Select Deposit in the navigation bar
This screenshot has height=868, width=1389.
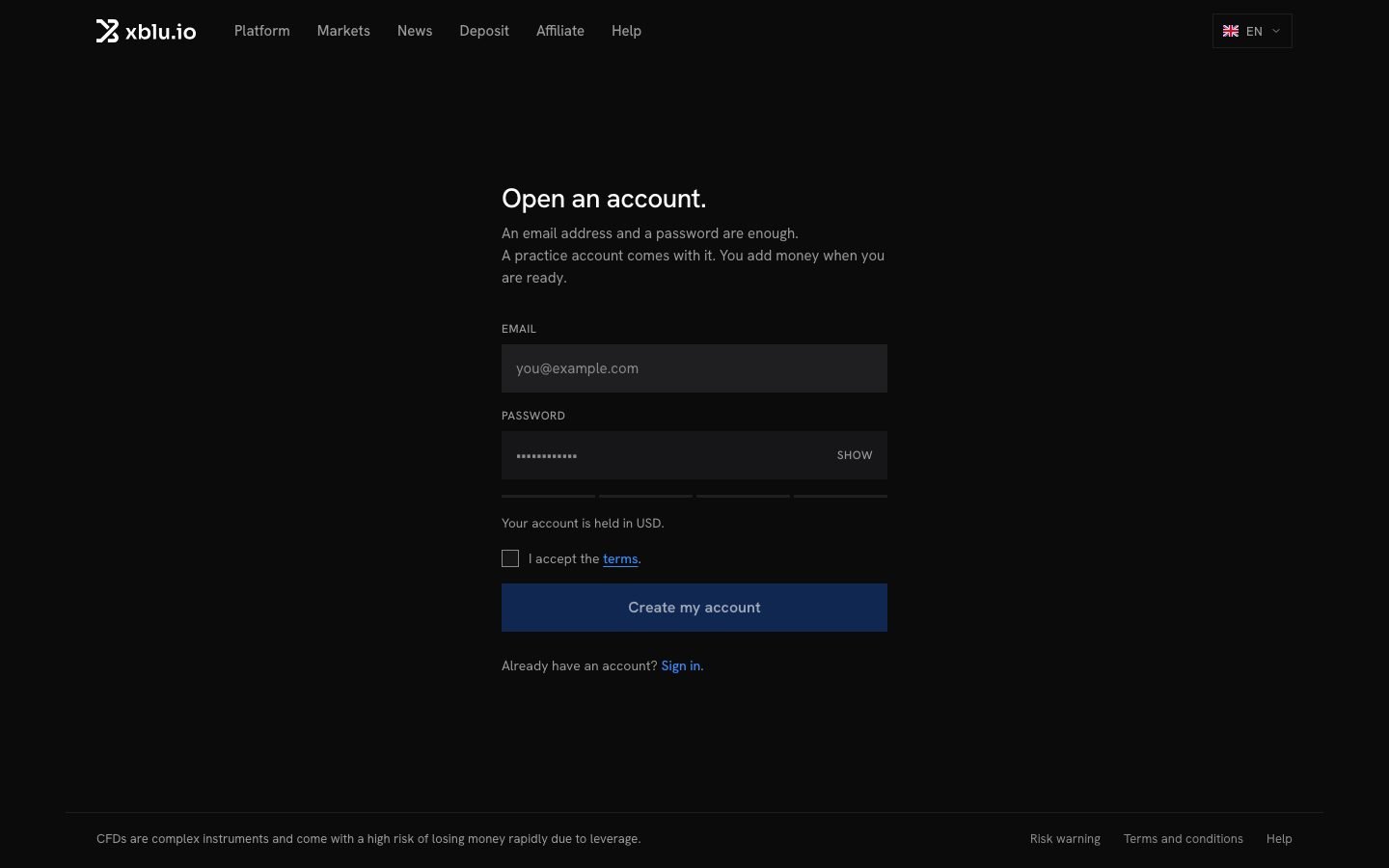tap(484, 31)
